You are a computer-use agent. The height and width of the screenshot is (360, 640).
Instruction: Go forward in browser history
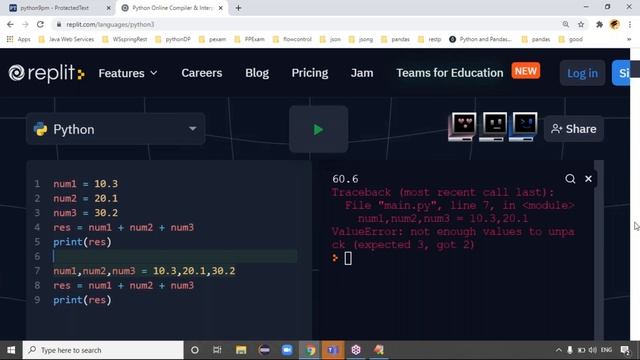tap(25, 24)
